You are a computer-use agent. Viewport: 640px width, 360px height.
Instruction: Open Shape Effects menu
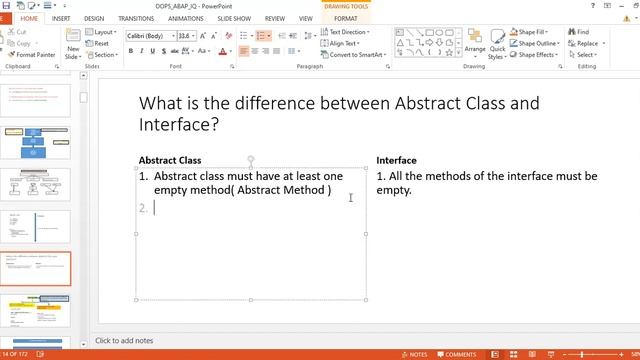pyautogui.click(x=533, y=55)
